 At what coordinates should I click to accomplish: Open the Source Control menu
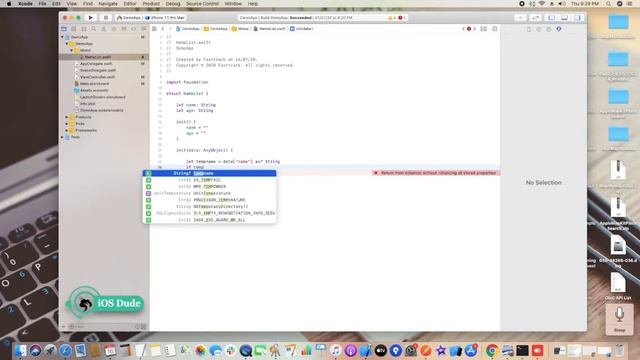pos(202,4)
